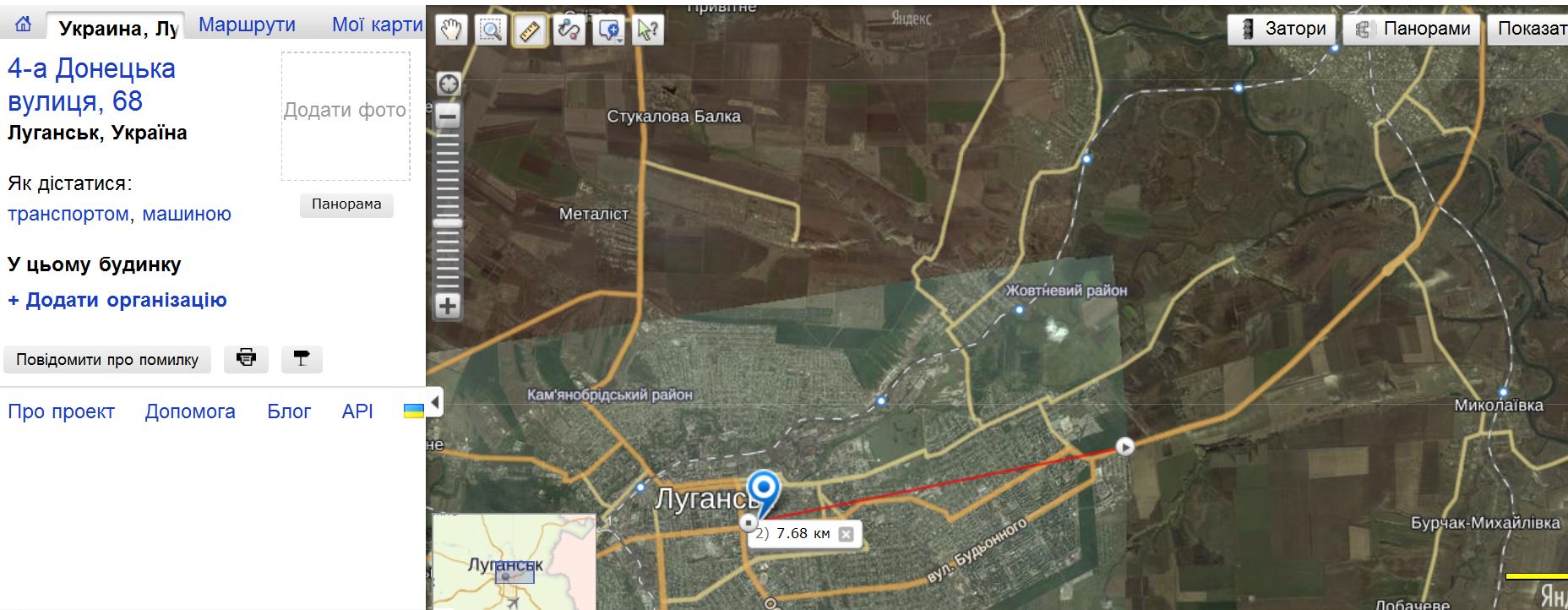This screenshot has height=610, width=1568.
Task: Select the route drawing tool
Action: coord(568,30)
